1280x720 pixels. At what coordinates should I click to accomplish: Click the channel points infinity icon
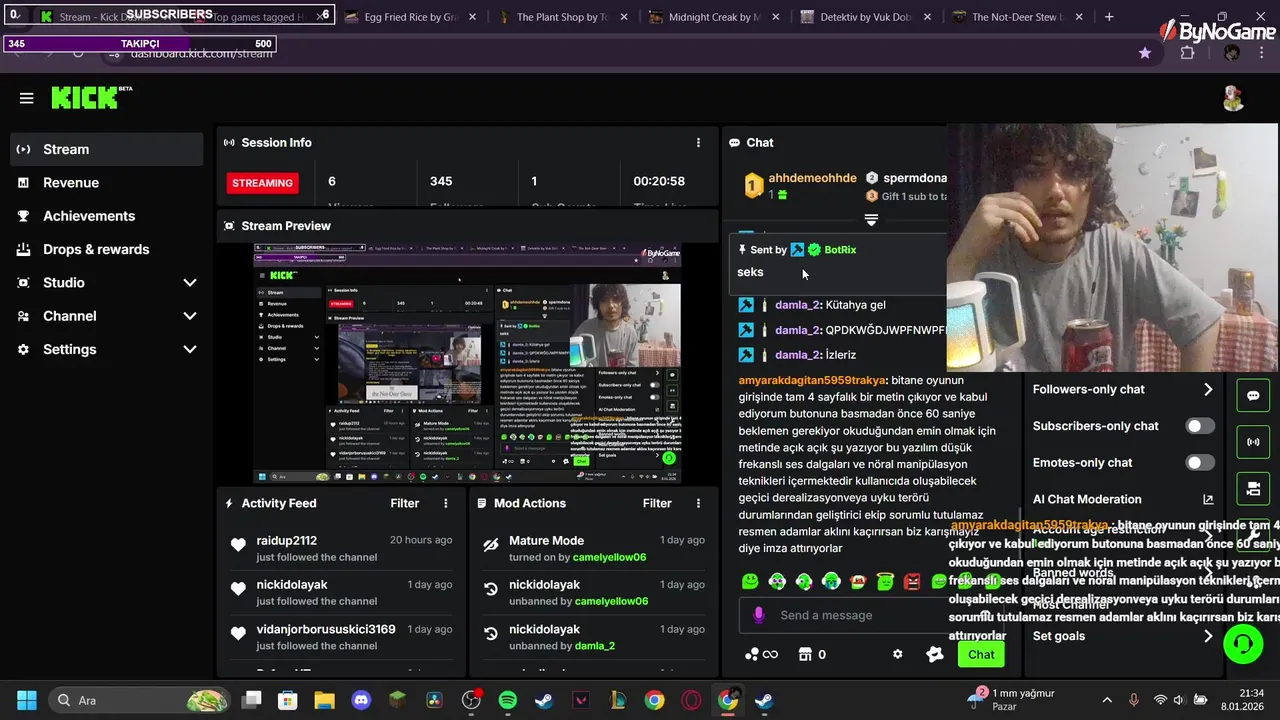tap(761, 654)
